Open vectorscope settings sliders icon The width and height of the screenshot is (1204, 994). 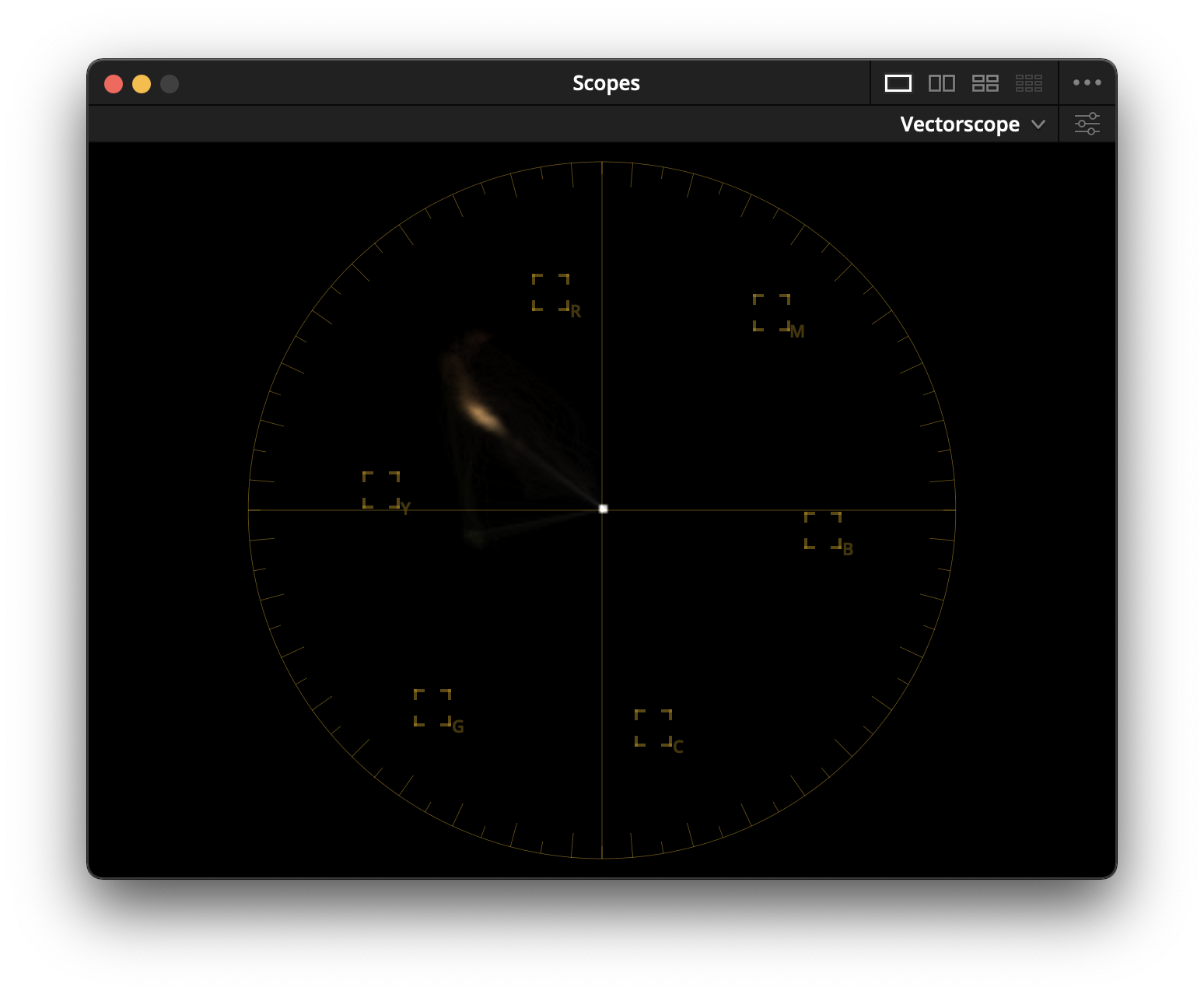1087,124
